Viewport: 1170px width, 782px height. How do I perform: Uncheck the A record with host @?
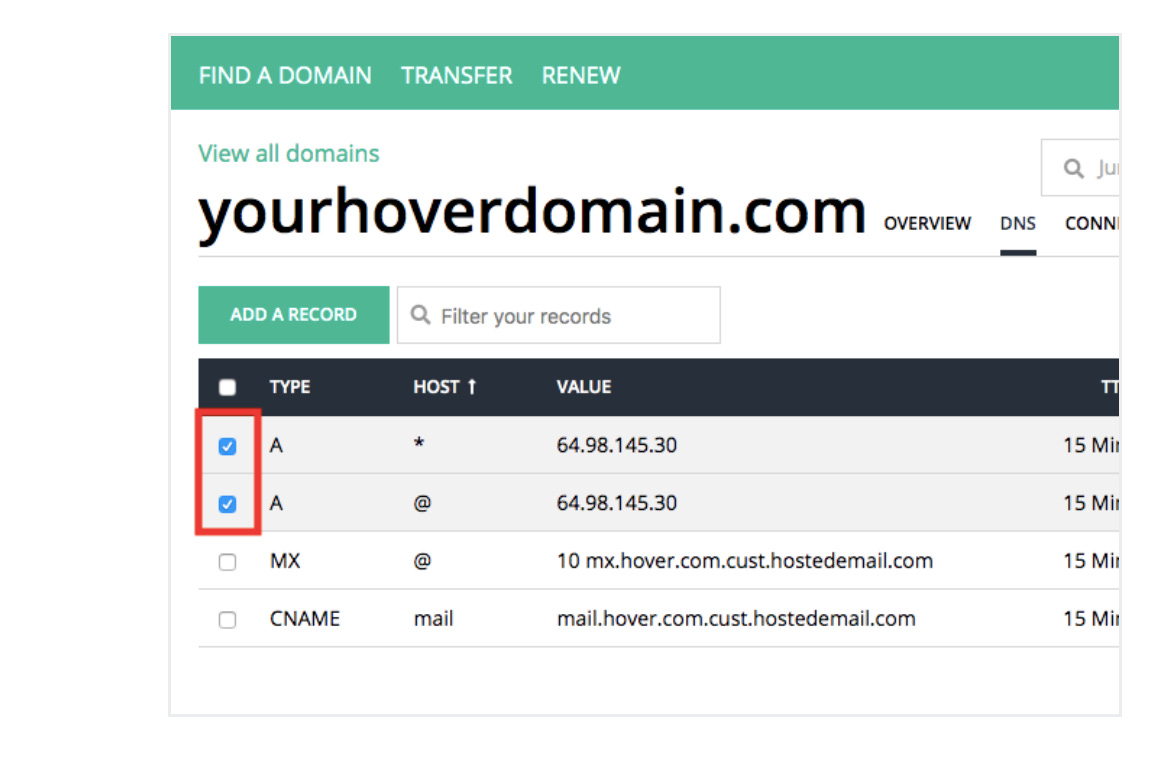(228, 504)
